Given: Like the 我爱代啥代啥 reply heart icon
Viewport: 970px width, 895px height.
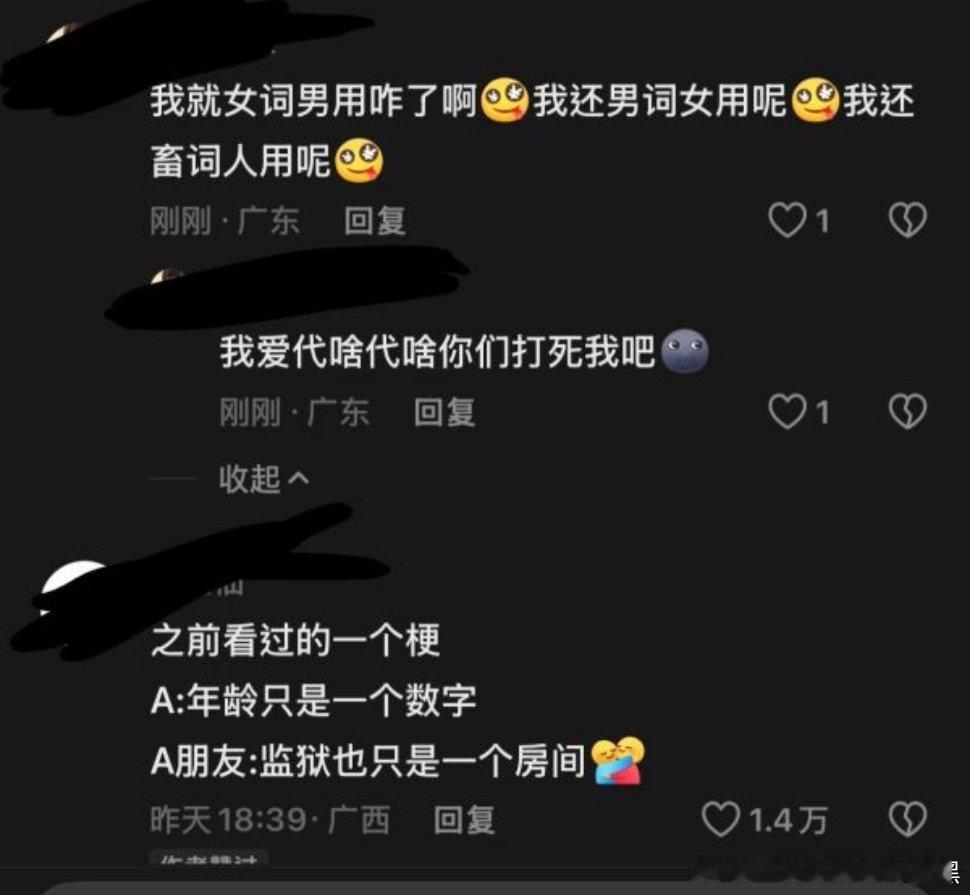Looking at the screenshot, I should click(x=787, y=411).
